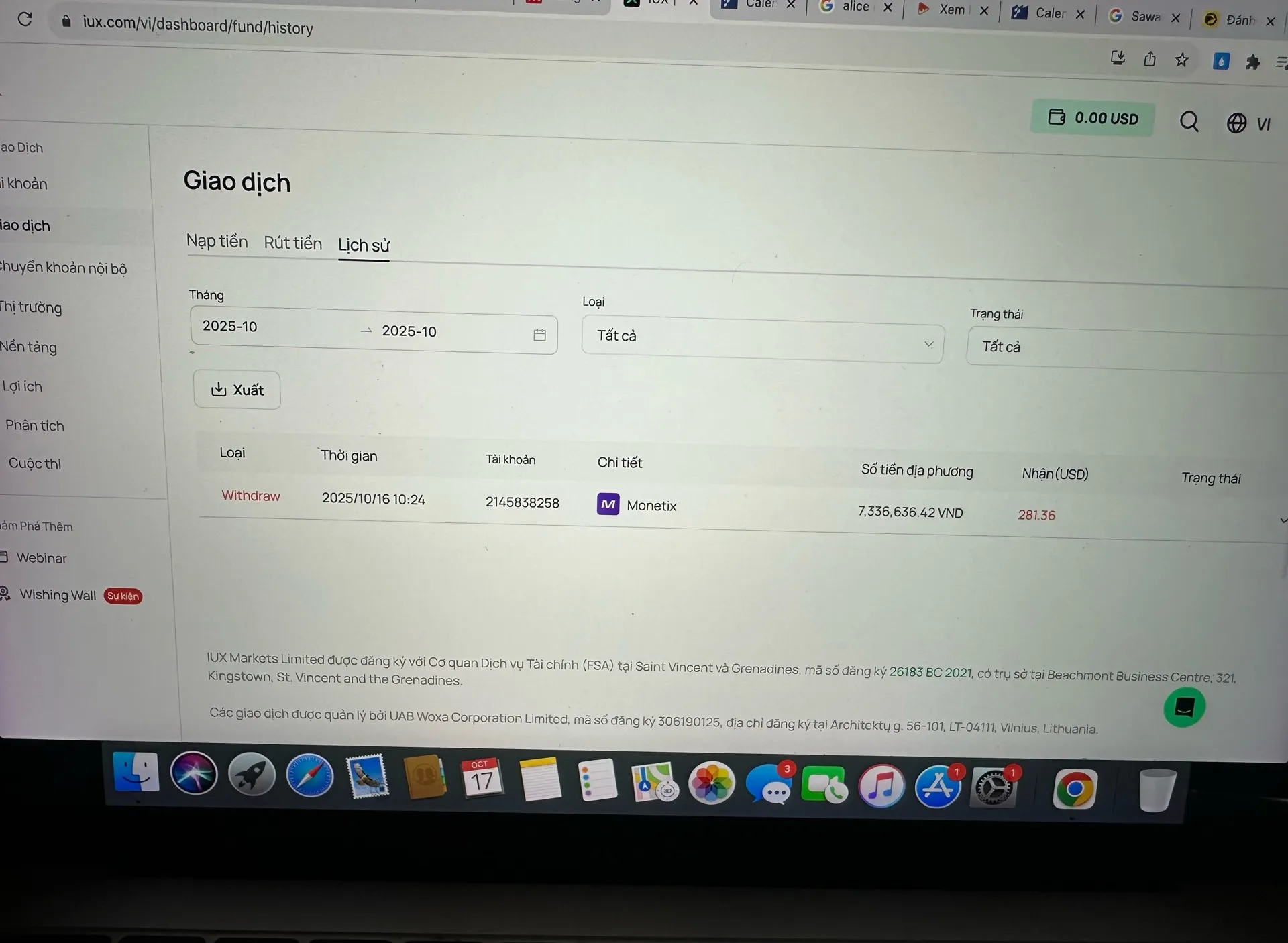This screenshot has height=943, width=1288.
Task: Open Chuyển khoản nội bộ in sidebar
Action: [x=62, y=268]
